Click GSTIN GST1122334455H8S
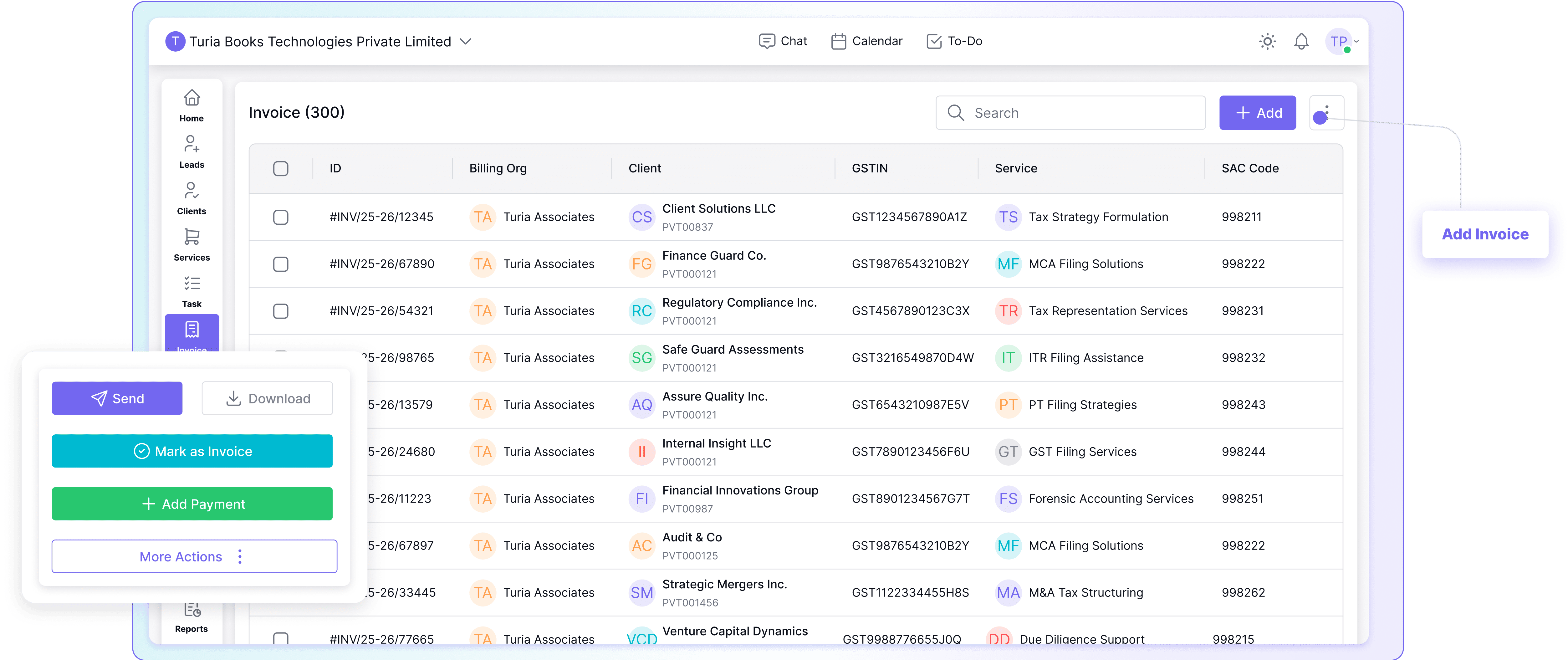The height and width of the screenshot is (660, 1568). pos(910,592)
